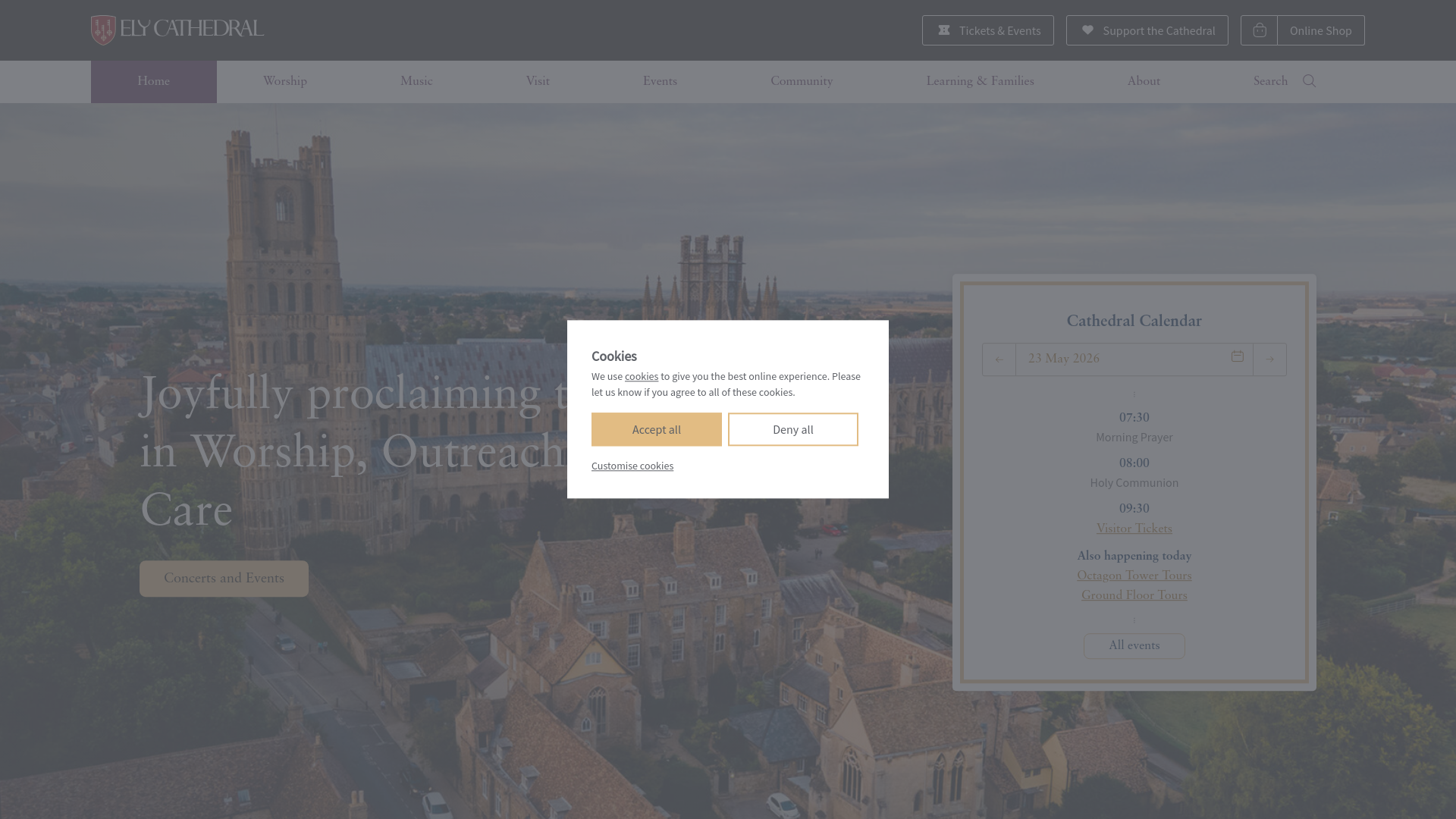Viewport: 1456px width, 819px height.
Task: Select the Home menu item
Action: (x=154, y=81)
